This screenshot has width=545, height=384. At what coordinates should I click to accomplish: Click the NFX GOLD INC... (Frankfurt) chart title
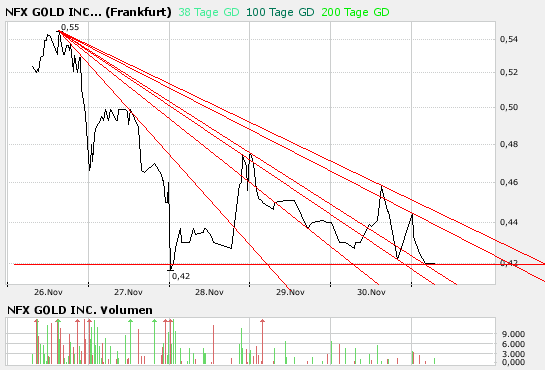coord(88,12)
